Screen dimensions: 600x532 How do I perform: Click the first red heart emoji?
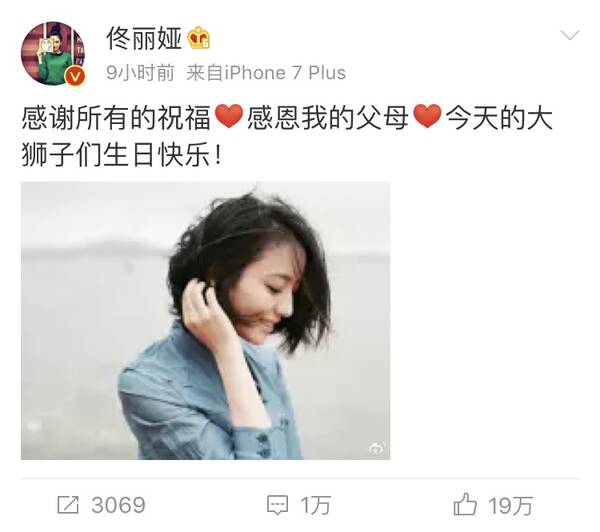(229, 116)
